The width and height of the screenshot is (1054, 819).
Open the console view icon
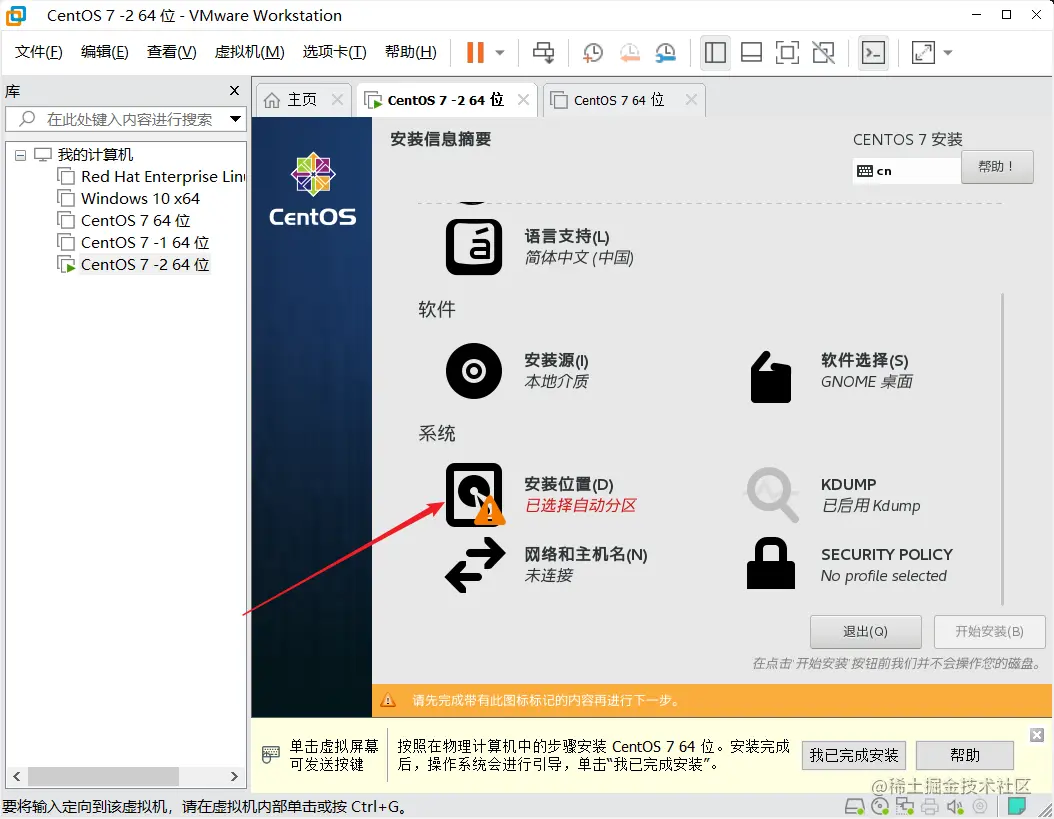point(873,52)
